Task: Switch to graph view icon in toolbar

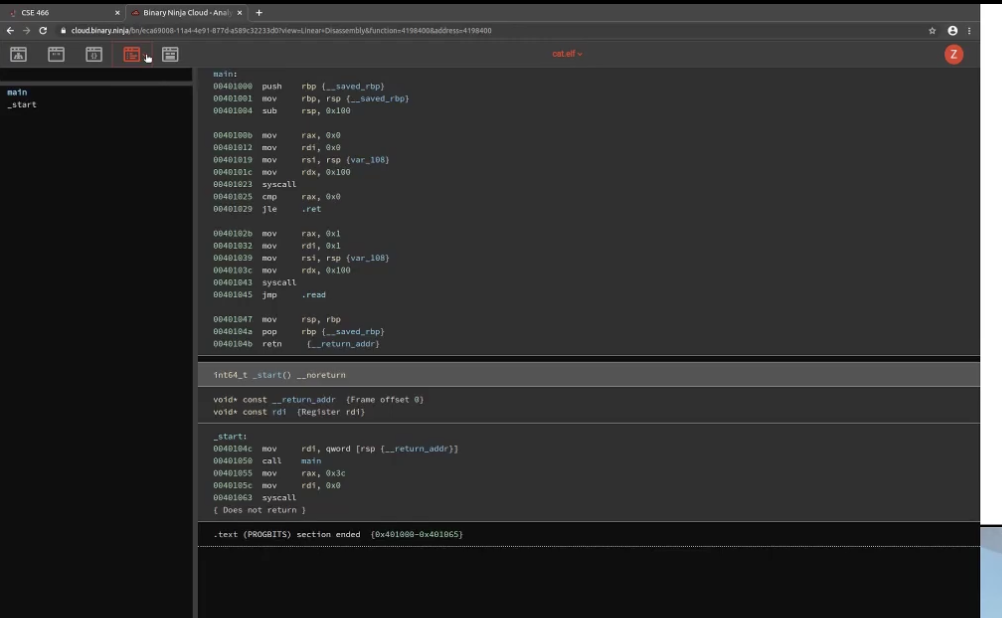Action: point(18,54)
